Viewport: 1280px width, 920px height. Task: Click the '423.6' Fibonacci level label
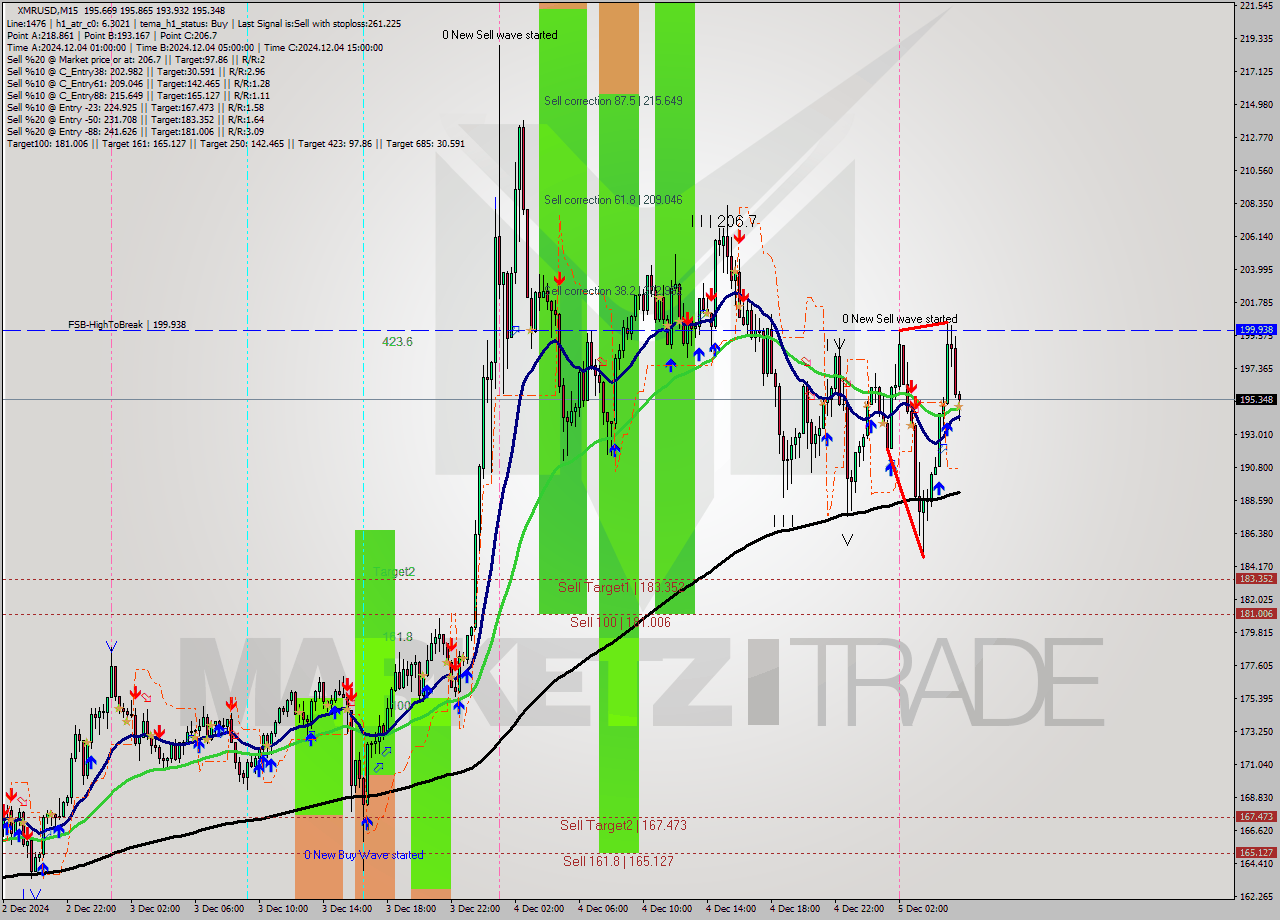[x=397, y=341]
